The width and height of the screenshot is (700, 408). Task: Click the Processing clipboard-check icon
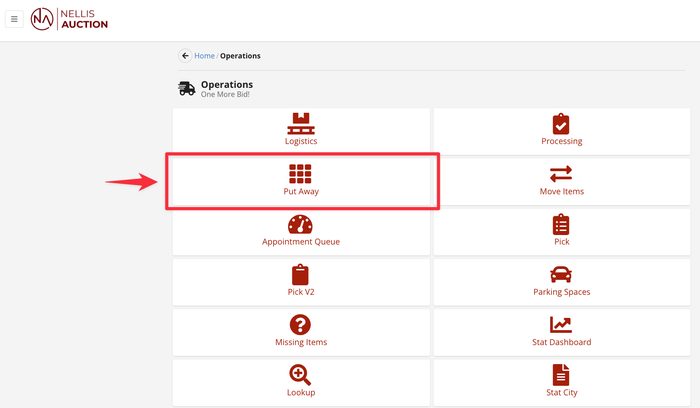click(x=561, y=124)
